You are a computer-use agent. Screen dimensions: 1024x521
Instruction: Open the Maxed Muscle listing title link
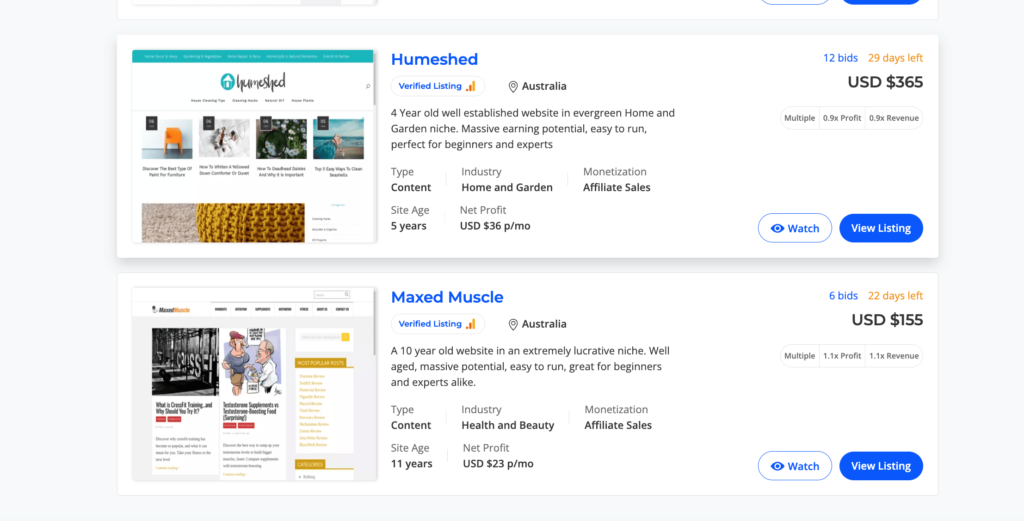[447, 297]
